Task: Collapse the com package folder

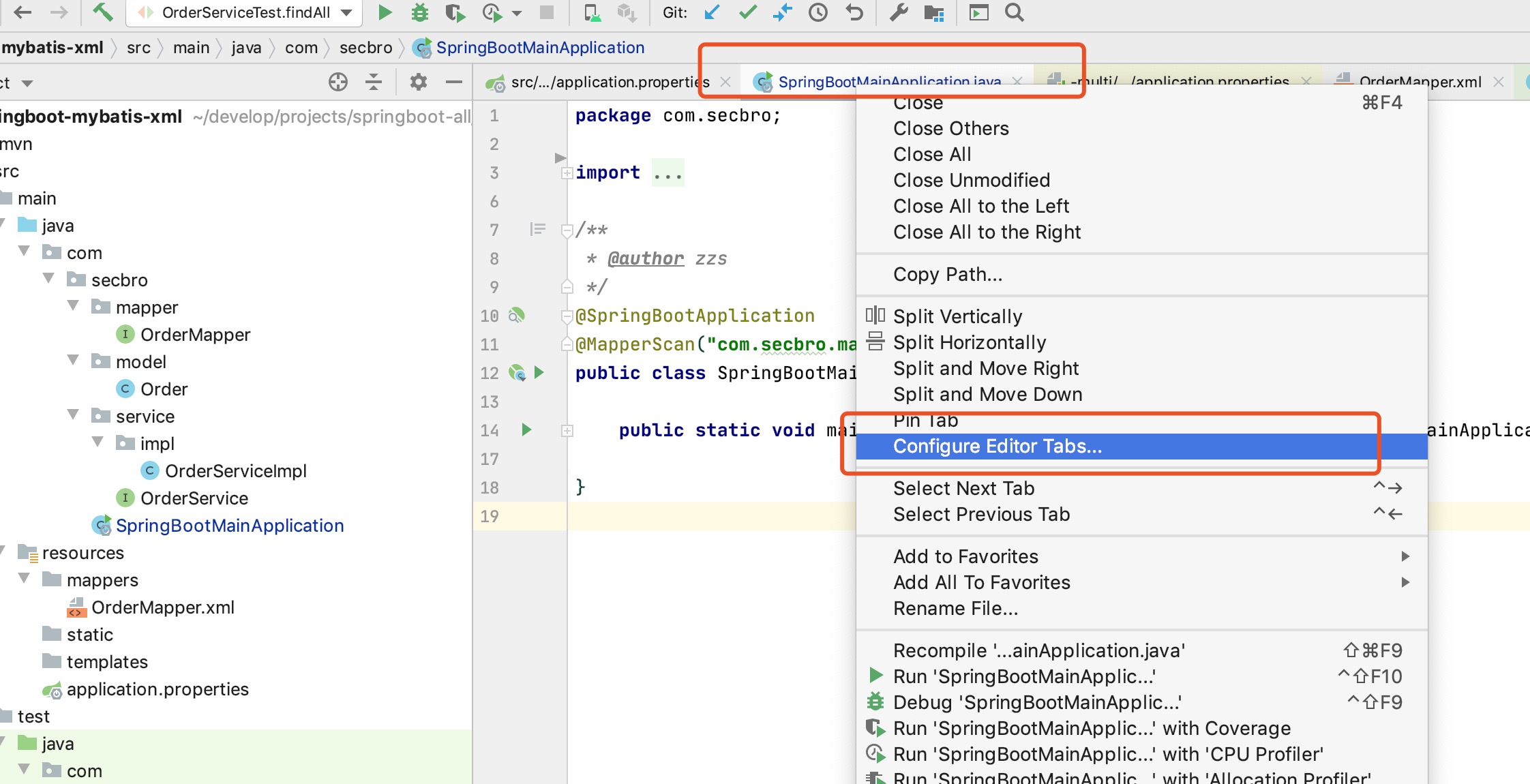Action: coord(25,251)
